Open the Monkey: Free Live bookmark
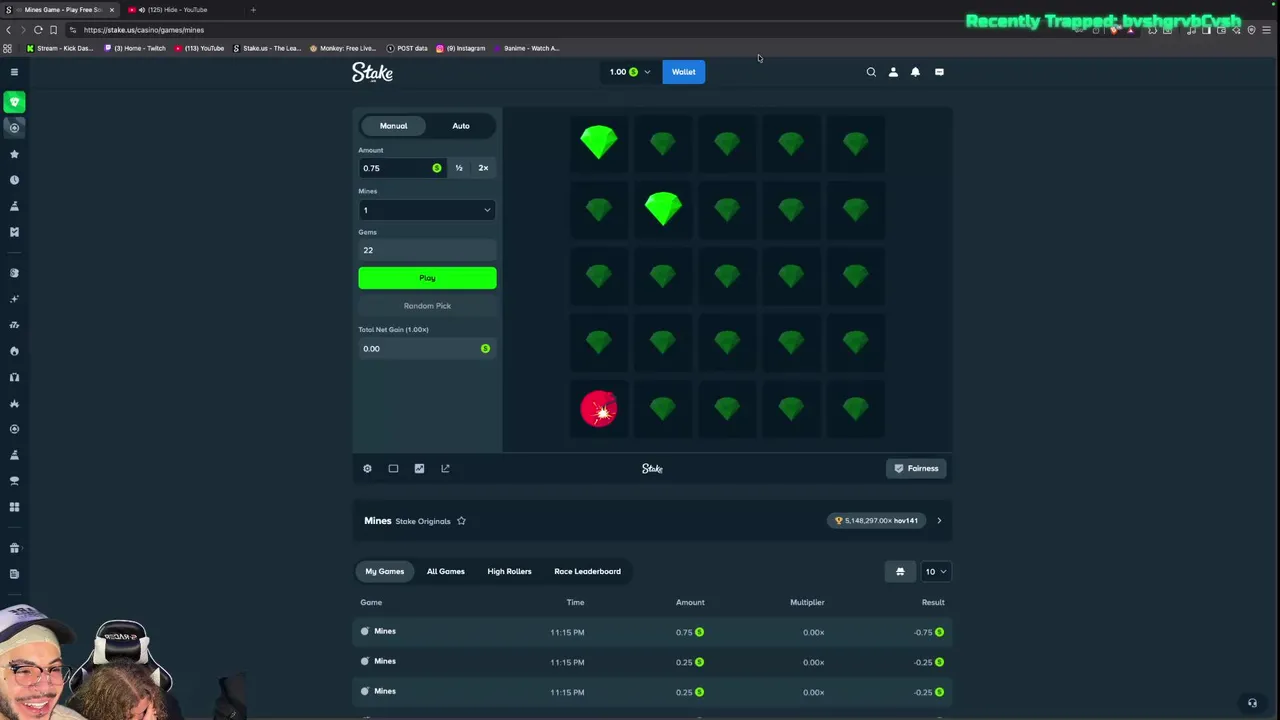This screenshot has height=720, width=1280. click(x=342, y=48)
